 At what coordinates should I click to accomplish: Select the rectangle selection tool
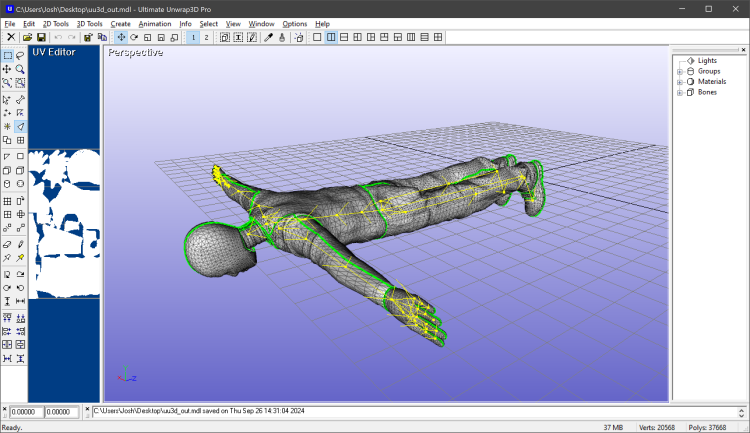click(x=7, y=56)
